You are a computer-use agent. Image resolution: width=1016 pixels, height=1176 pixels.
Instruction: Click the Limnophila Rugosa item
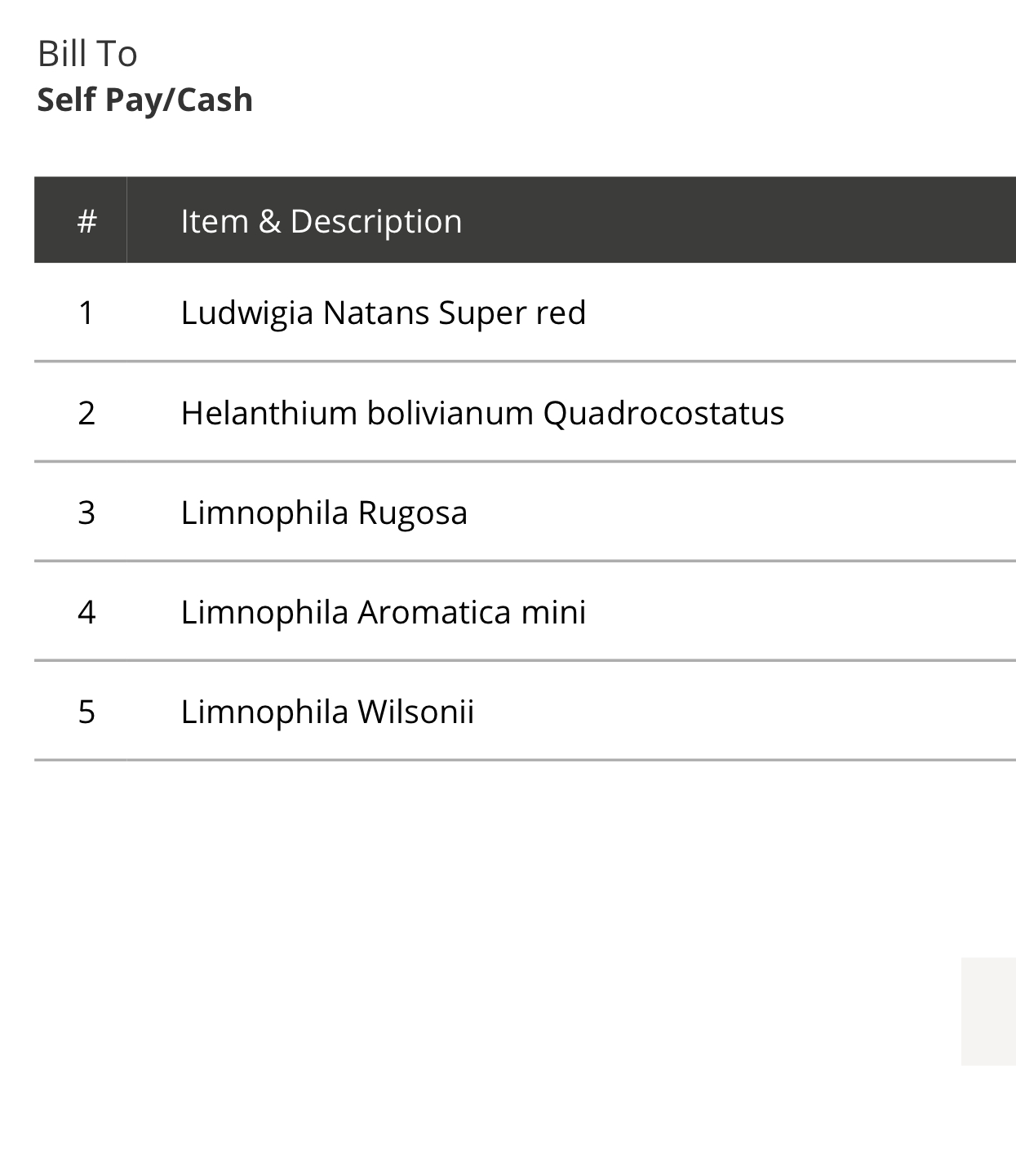tap(324, 513)
